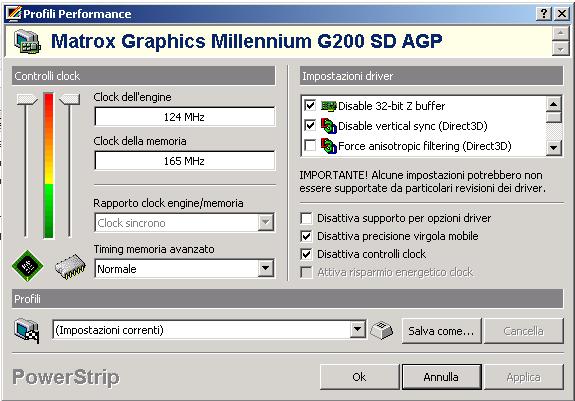Click the Cancella button

[x=523, y=331]
